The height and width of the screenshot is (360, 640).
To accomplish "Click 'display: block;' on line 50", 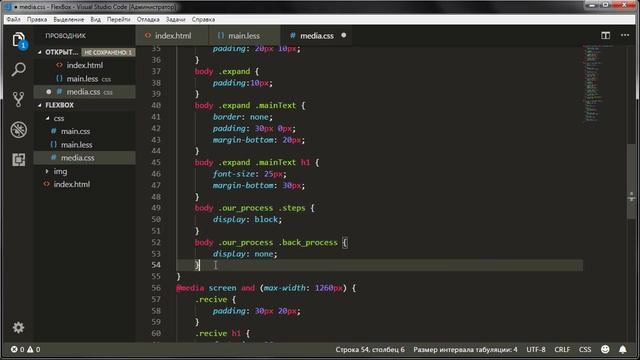I will pyautogui.click(x=247, y=220).
